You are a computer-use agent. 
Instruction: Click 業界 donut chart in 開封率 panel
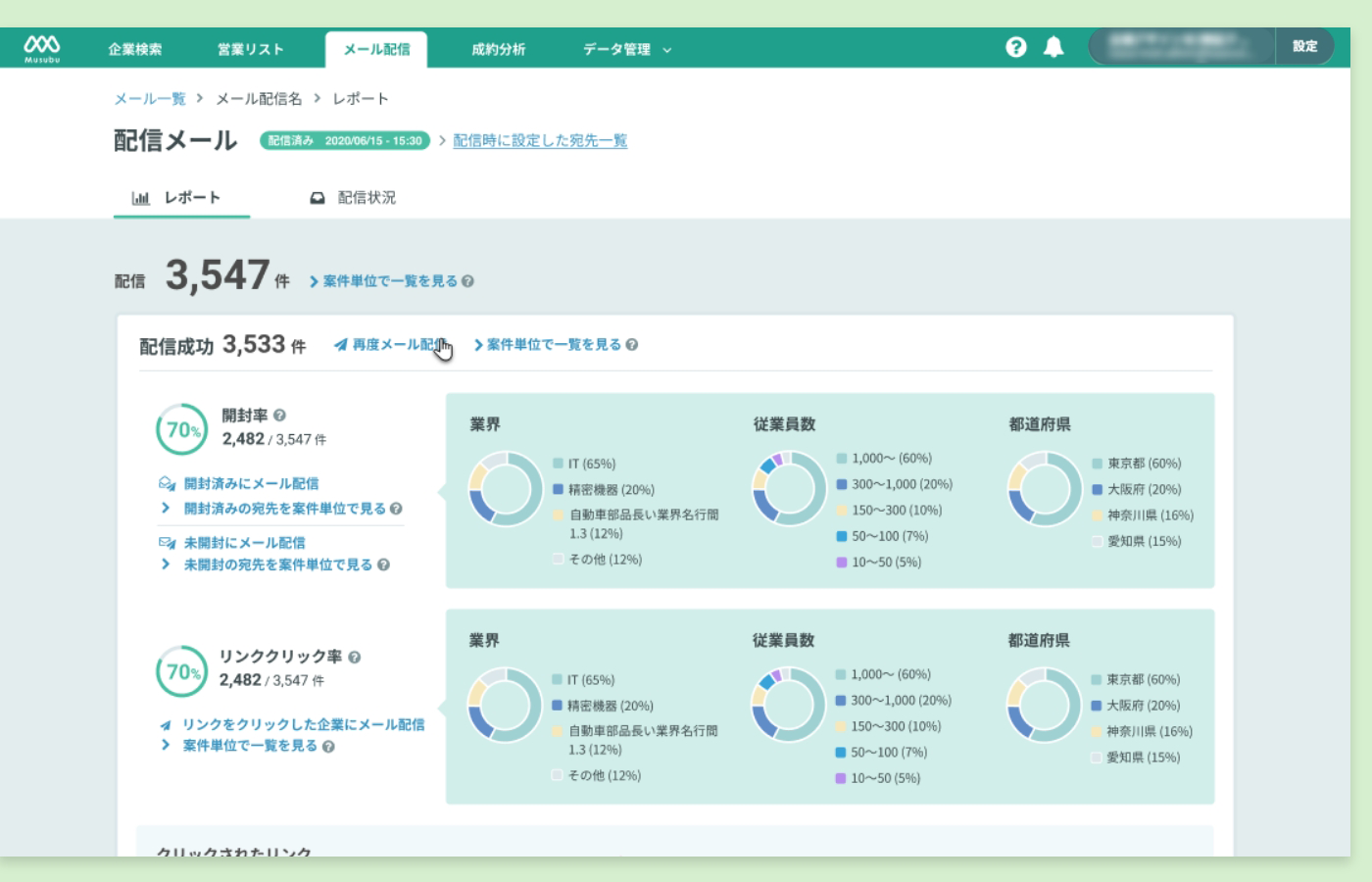point(506,488)
